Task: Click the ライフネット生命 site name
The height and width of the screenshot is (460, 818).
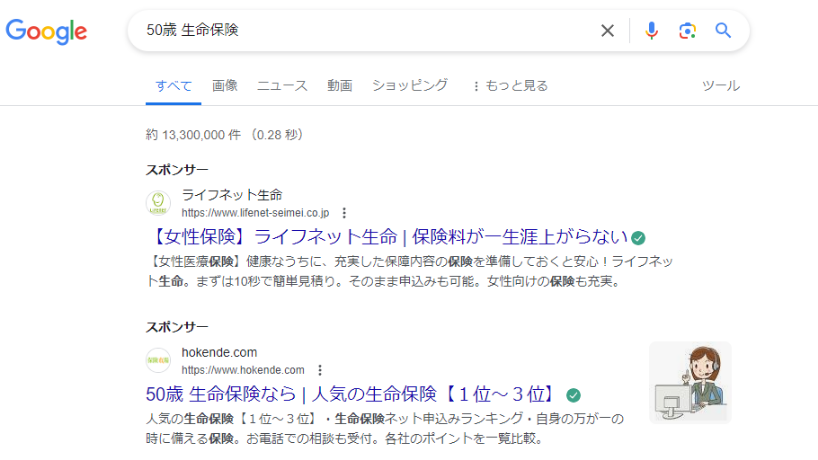Action: tap(232, 195)
